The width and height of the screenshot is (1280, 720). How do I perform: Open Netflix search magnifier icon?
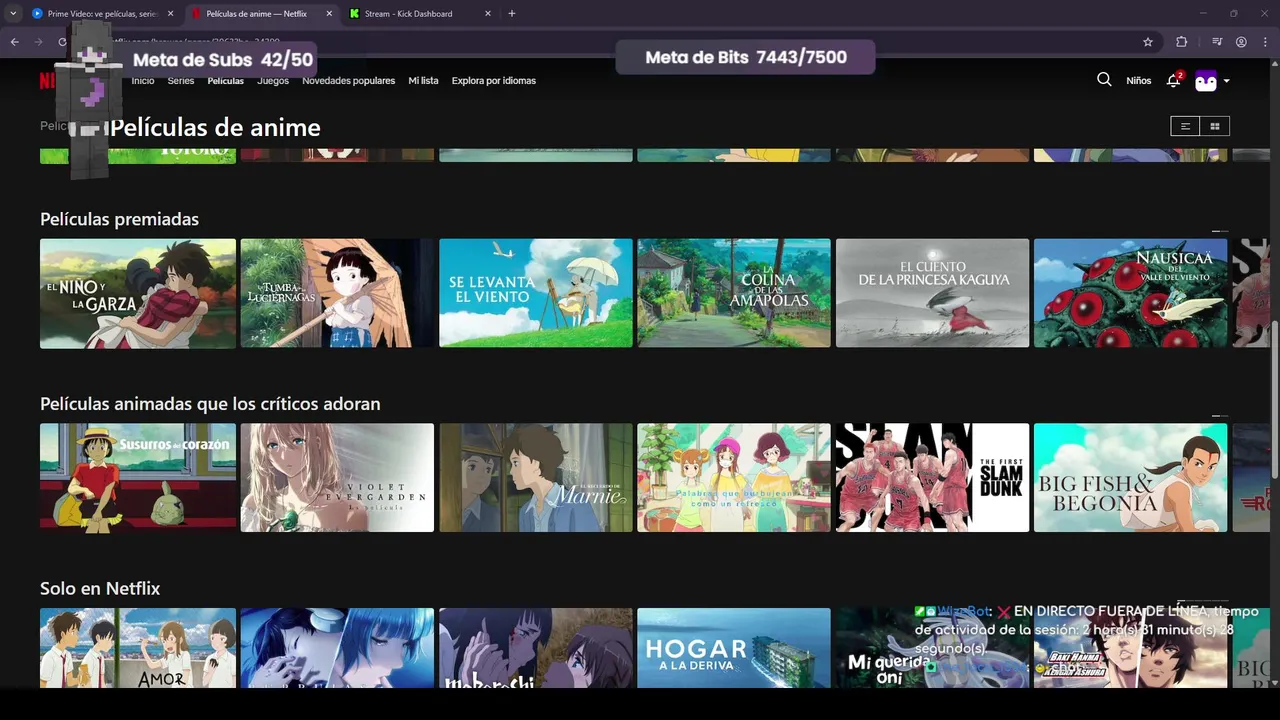1104,80
